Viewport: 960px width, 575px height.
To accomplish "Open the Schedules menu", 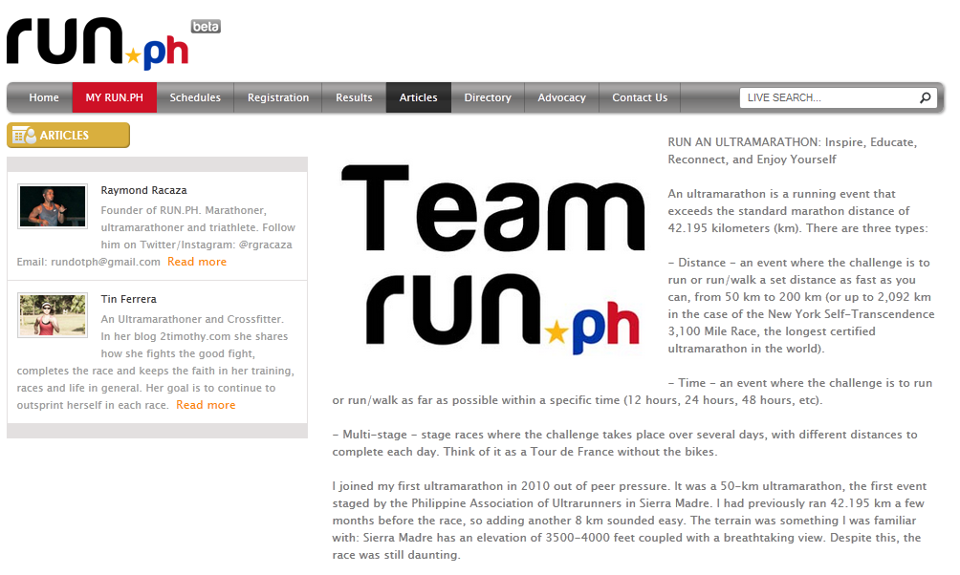I will coord(195,98).
